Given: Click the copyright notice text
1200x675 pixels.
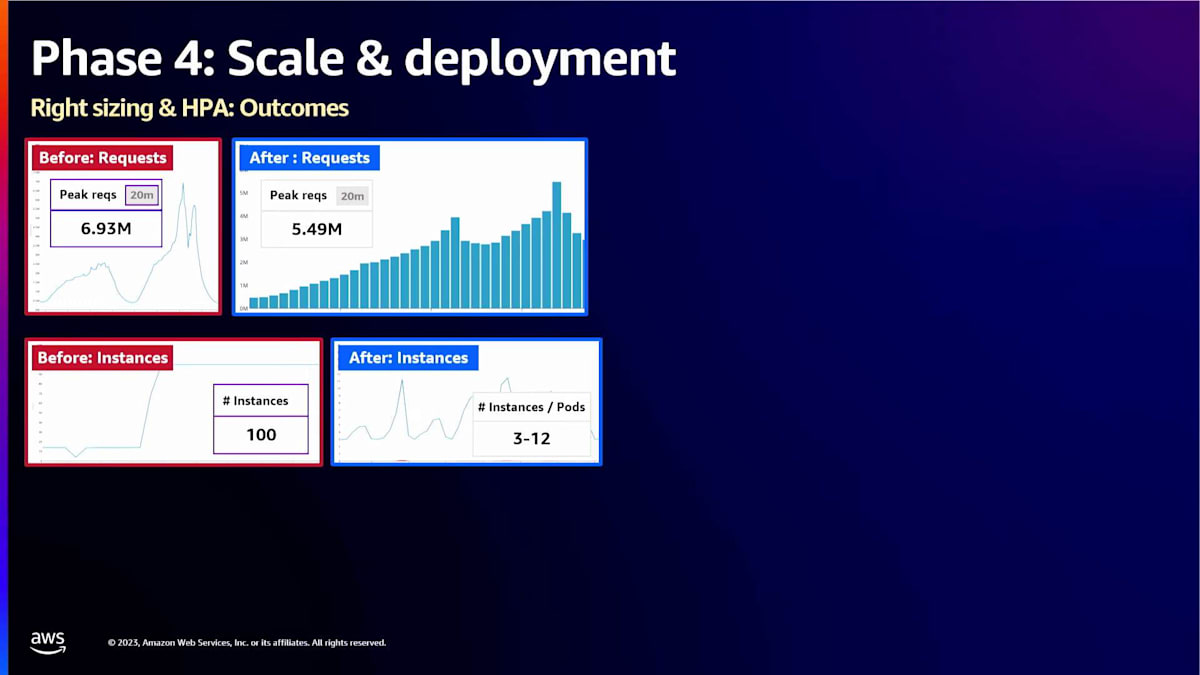Looking at the screenshot, I should coord(246,643).
